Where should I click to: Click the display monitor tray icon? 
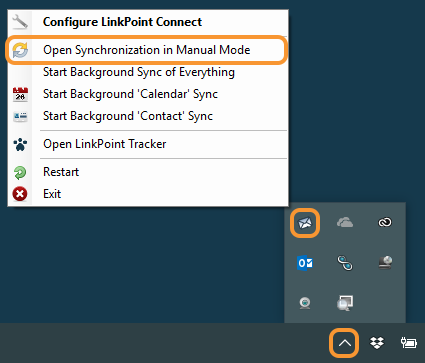[x=345, y=303]
